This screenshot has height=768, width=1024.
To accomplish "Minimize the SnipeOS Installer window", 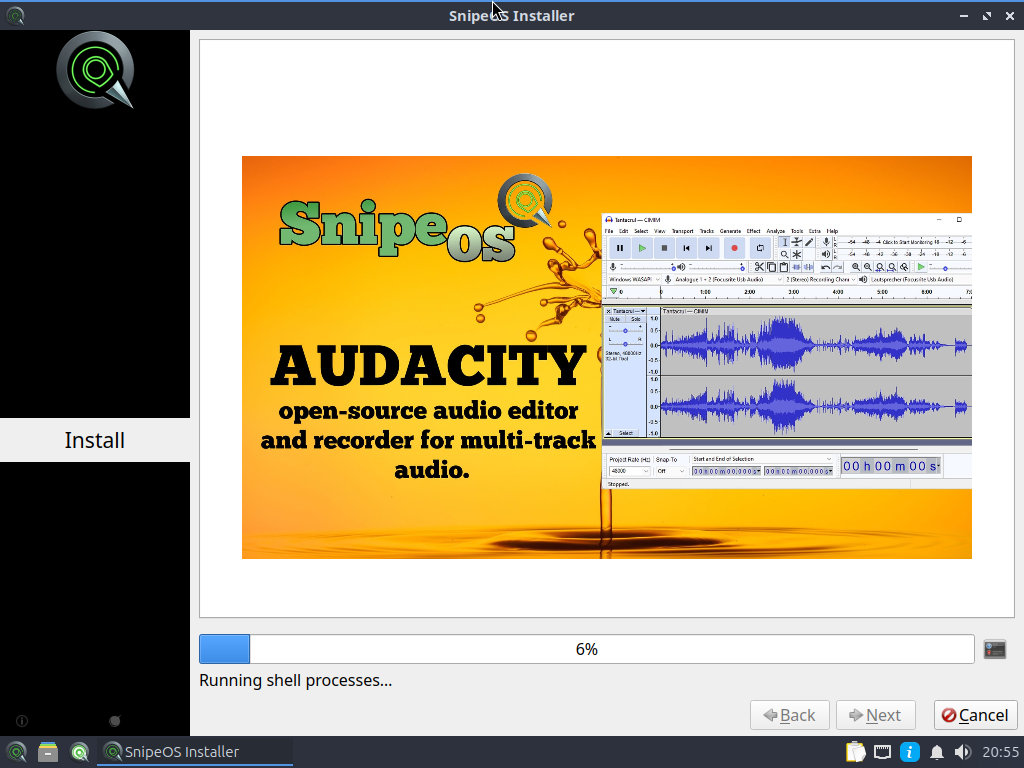I will click(964, 16).
